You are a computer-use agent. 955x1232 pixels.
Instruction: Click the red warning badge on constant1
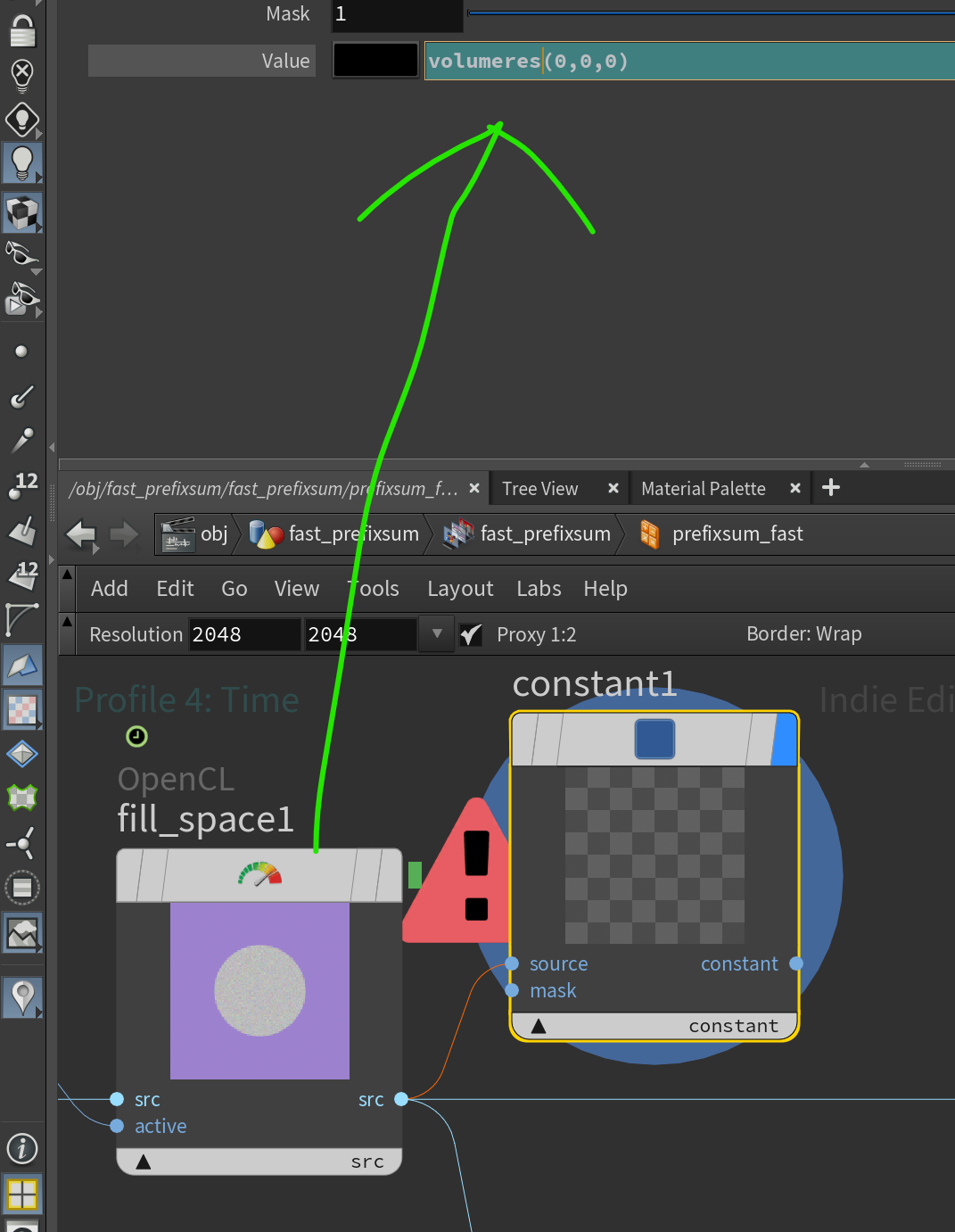pyautogui.click(x=465, y=874)
